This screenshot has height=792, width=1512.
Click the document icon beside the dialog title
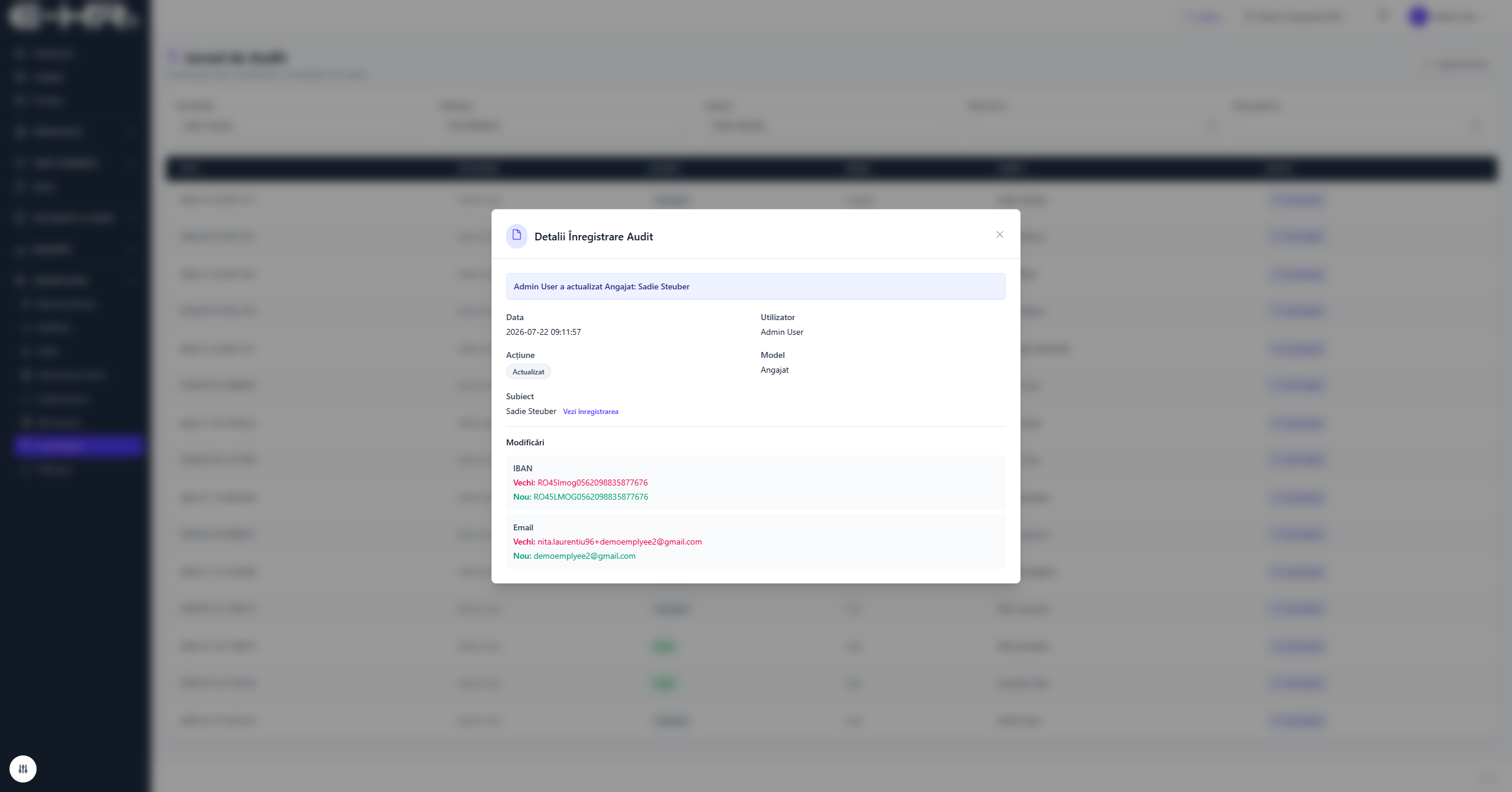[517, 236]
